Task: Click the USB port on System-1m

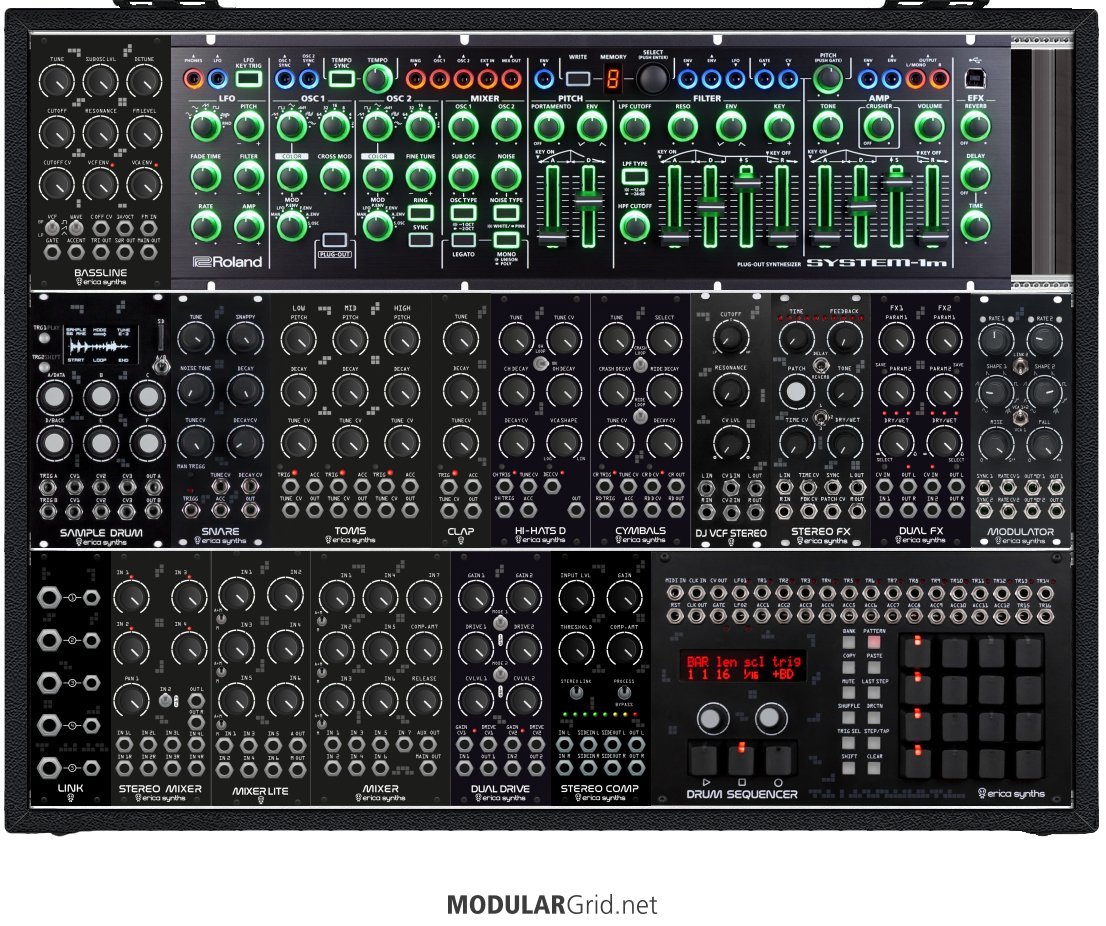Action: 976,78
